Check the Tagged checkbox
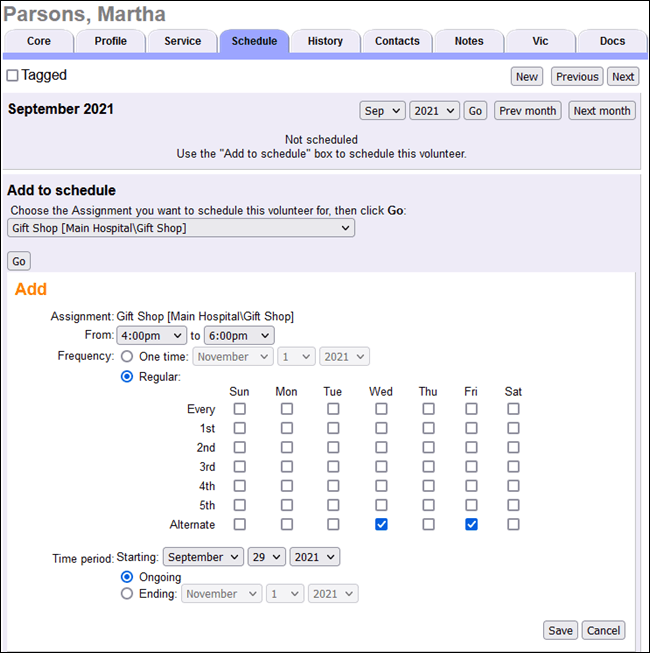Screen dimensions: 650x653 [13, 76]
